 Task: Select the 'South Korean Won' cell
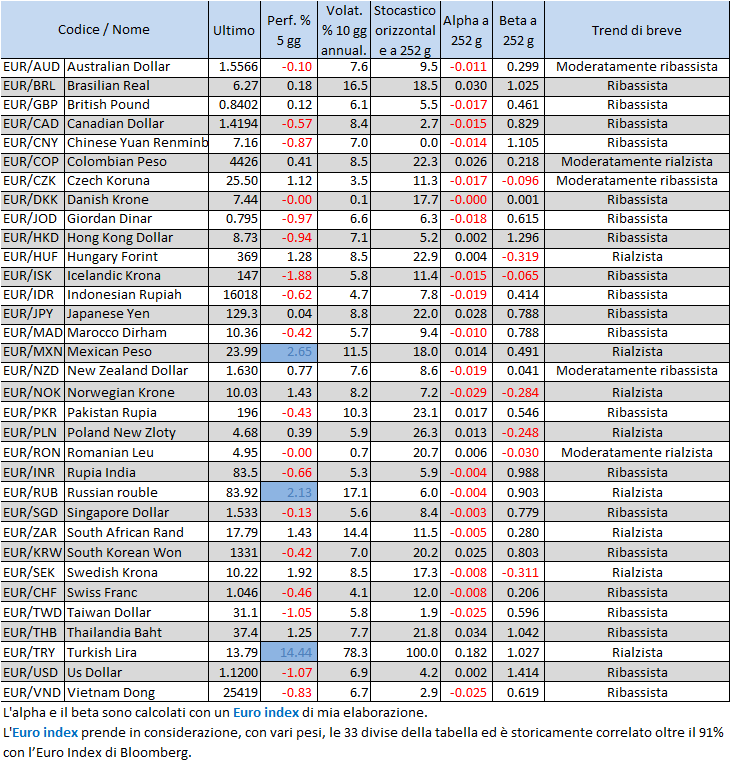(137, 552)
